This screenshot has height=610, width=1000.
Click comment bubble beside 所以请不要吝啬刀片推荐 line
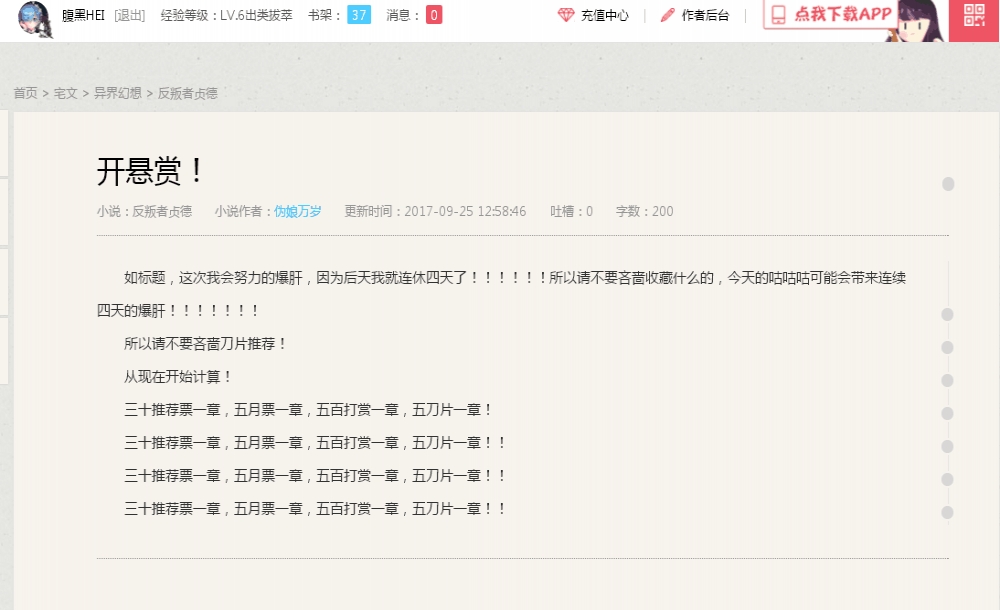coord(948,347)
